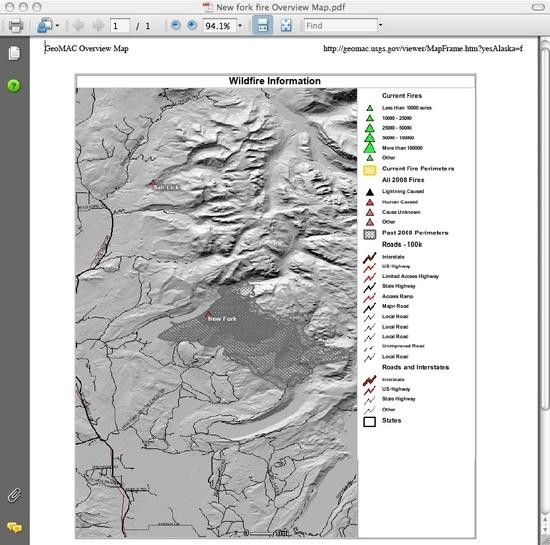Open the green Help icon in the sidebar

pos(14,86)
